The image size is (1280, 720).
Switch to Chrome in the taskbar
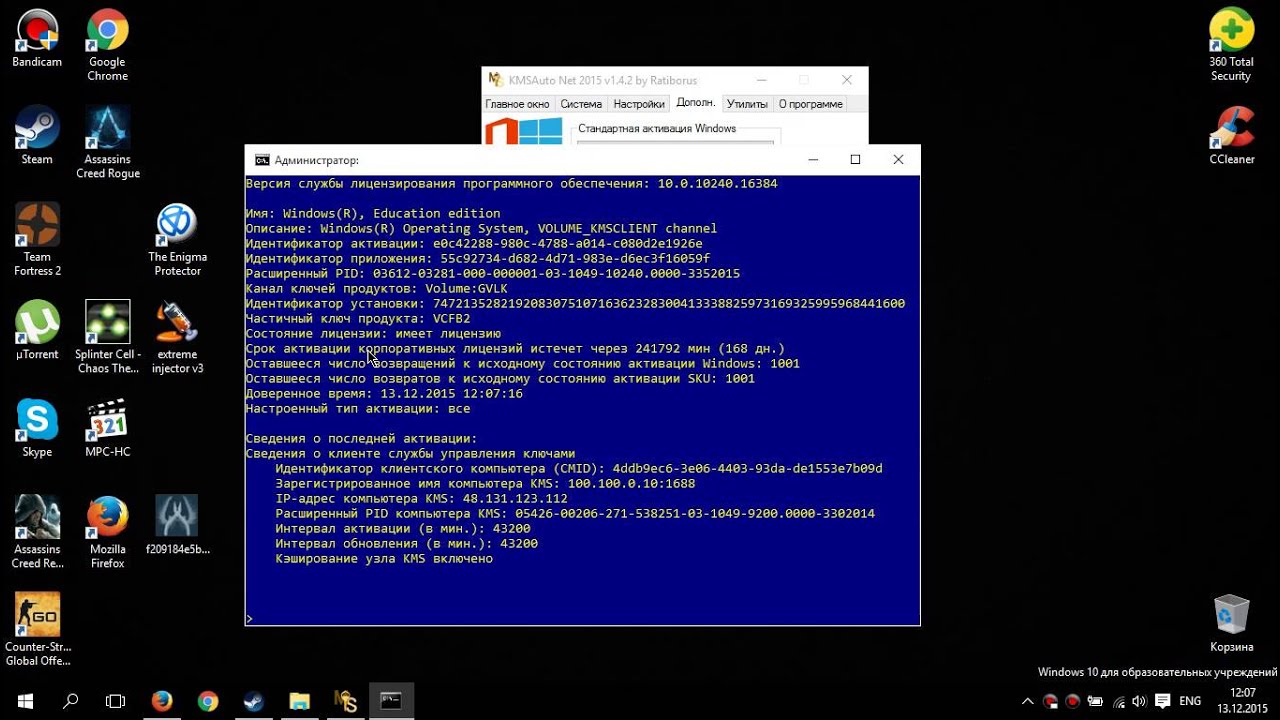point(208,701)
